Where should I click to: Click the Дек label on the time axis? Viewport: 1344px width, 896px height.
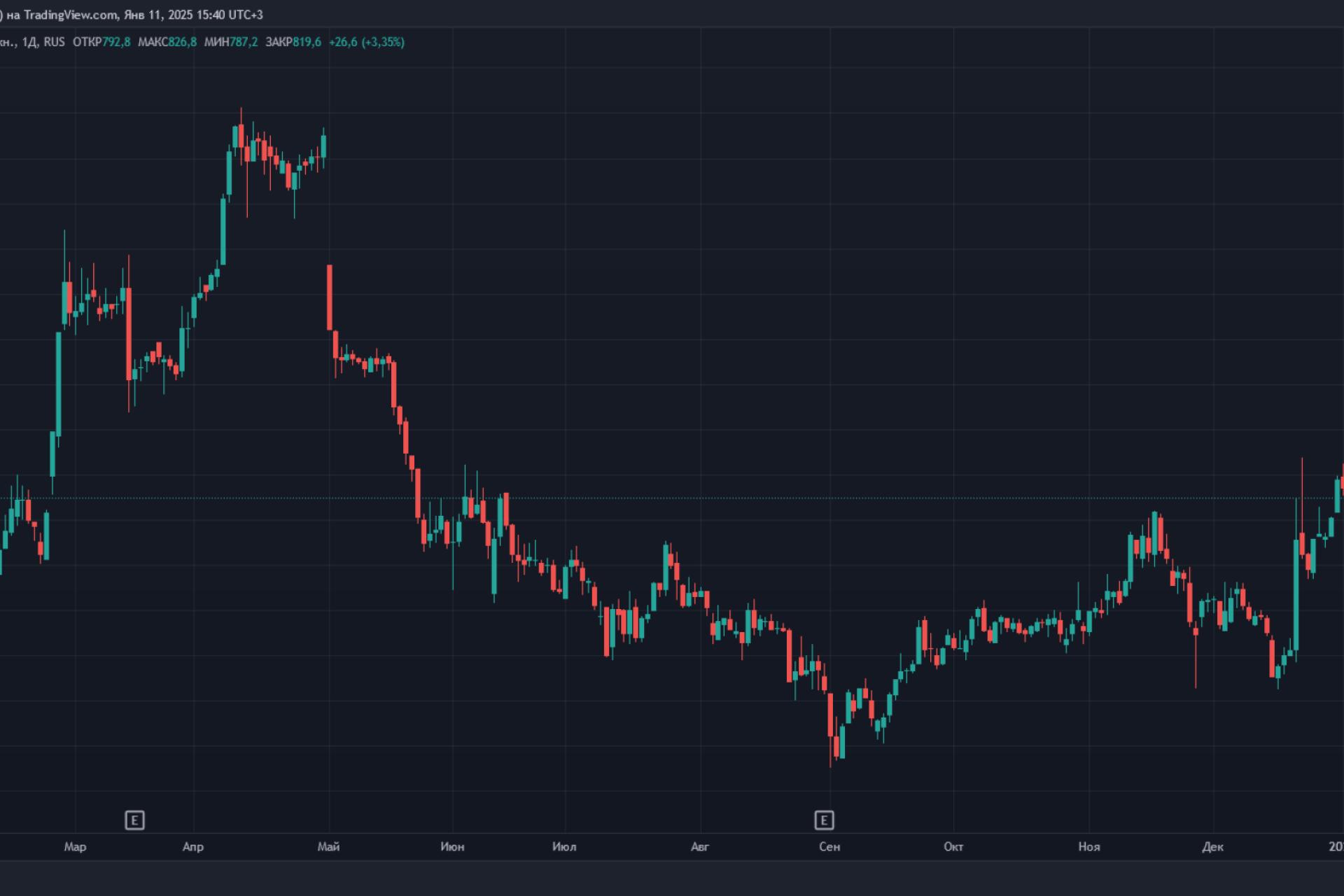(x=1213, y=847)
